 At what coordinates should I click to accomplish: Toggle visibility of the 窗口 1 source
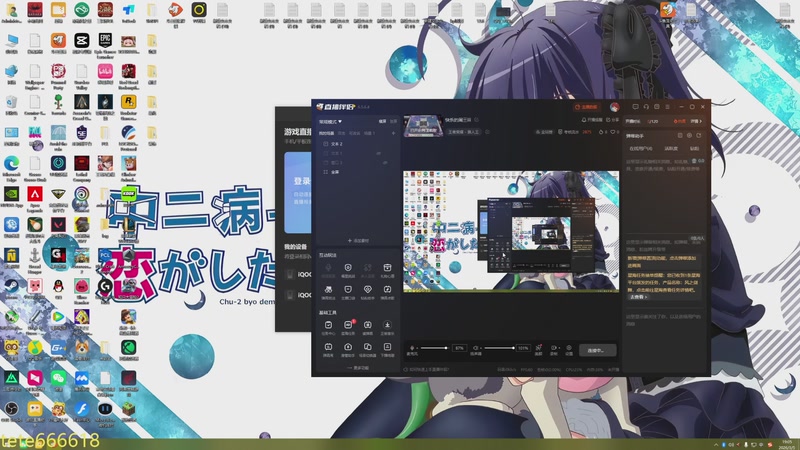[385, 162]
